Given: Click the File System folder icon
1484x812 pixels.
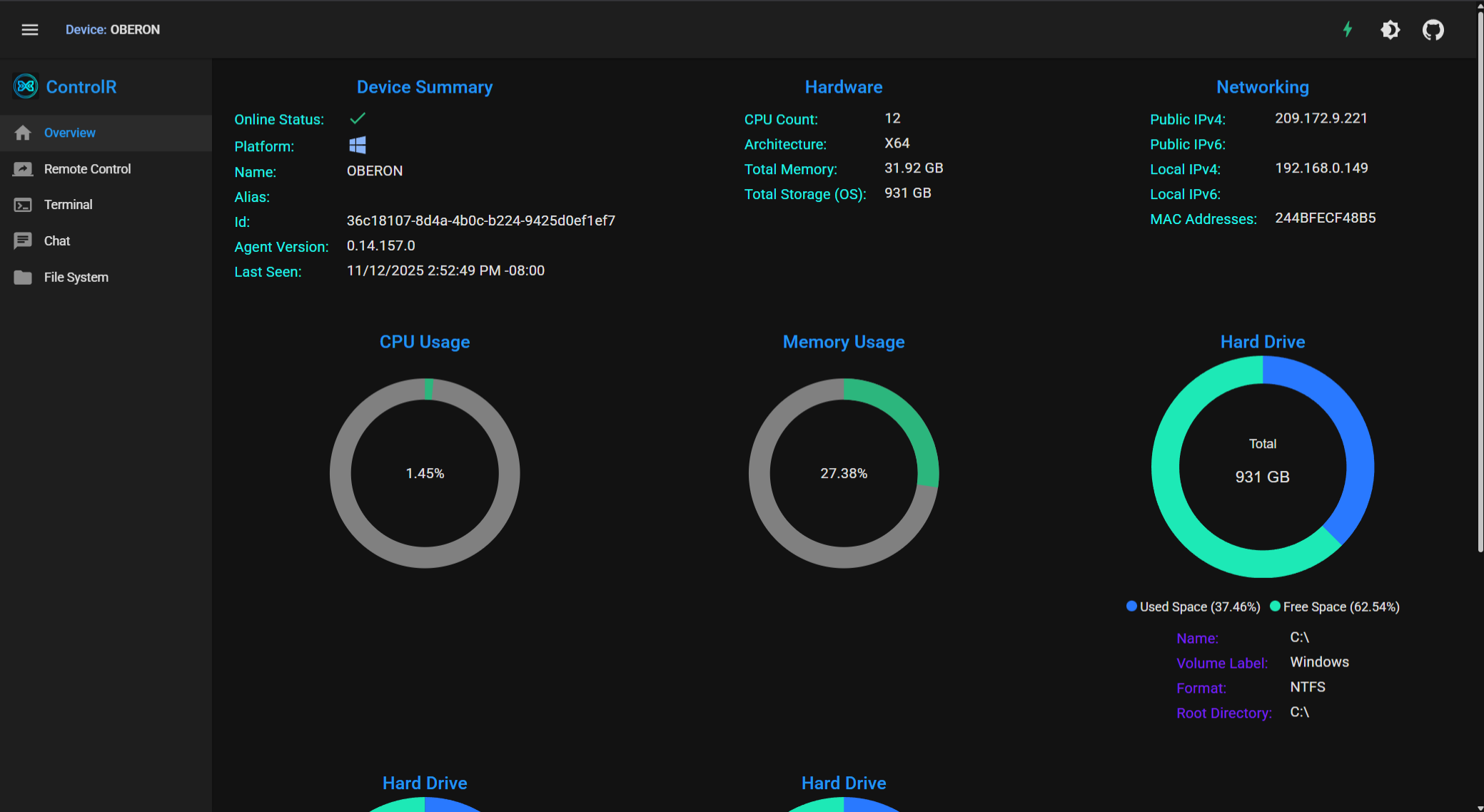Looking at the screenshot, I should coord(23,277).
